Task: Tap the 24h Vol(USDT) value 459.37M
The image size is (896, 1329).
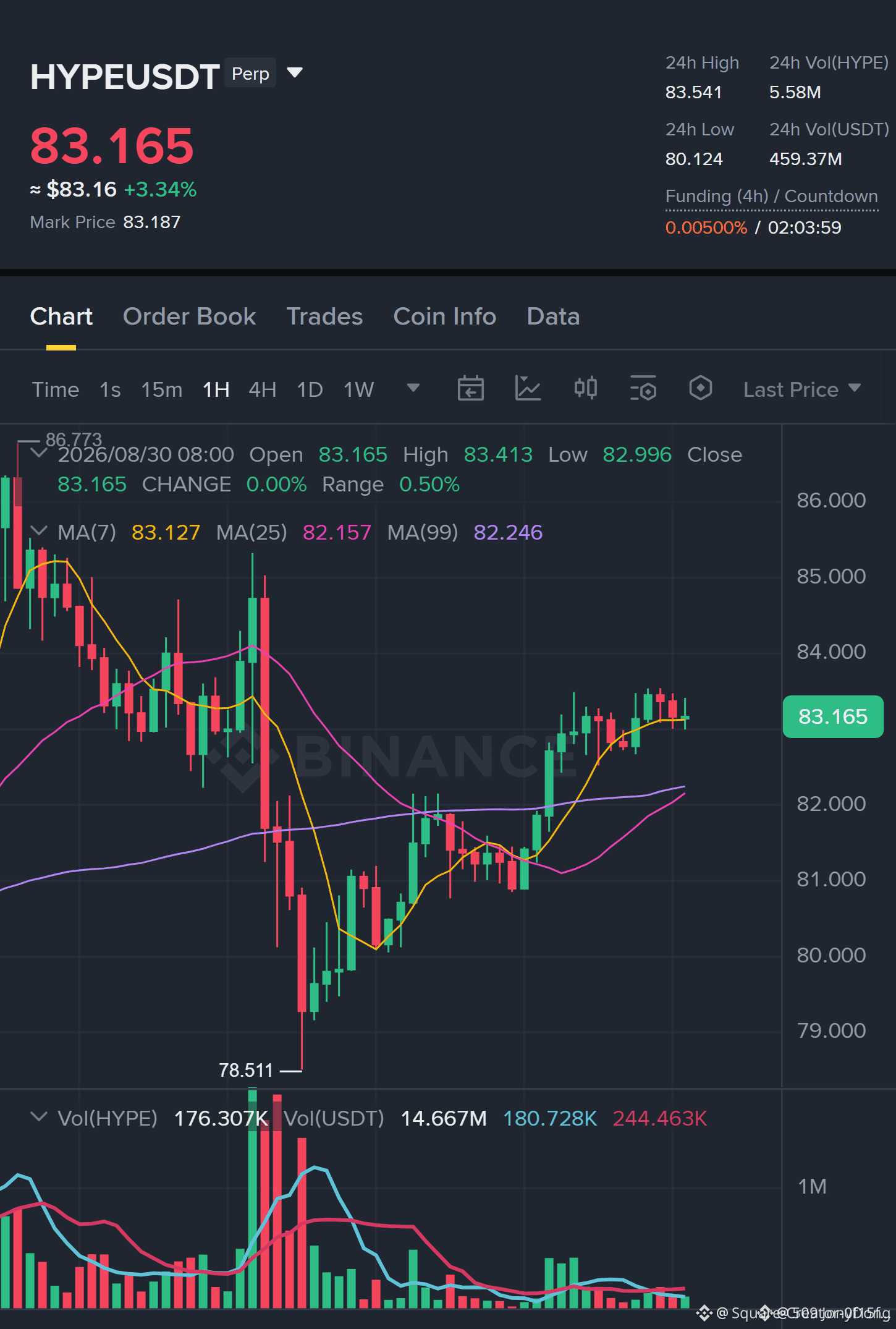Action: (x=806, y=159)
